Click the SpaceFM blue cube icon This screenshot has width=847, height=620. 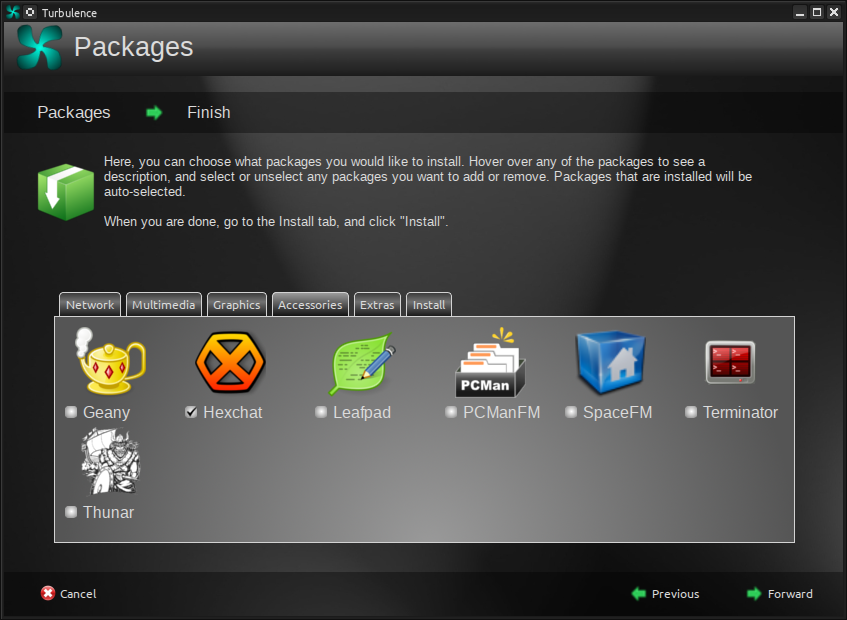(611, 362)
